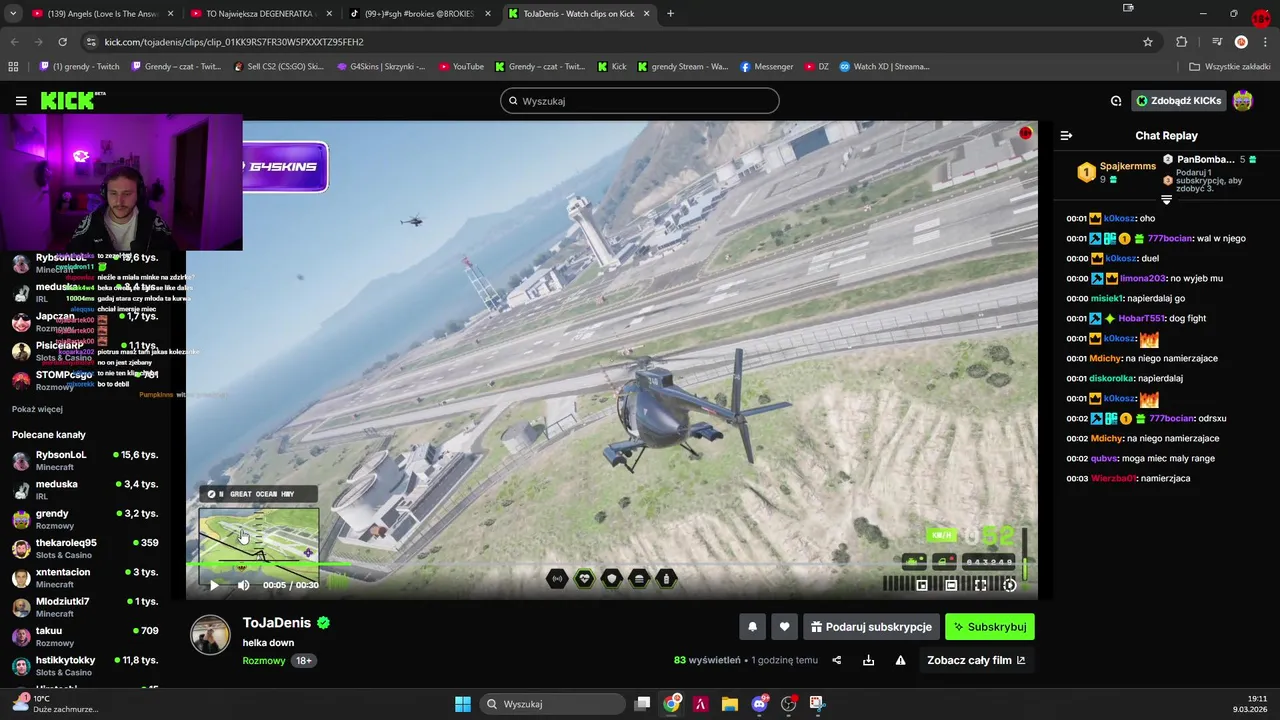Collapse the Chat Replay panel
Screen dimensions: 1280x720
(x=1066, y=135)
